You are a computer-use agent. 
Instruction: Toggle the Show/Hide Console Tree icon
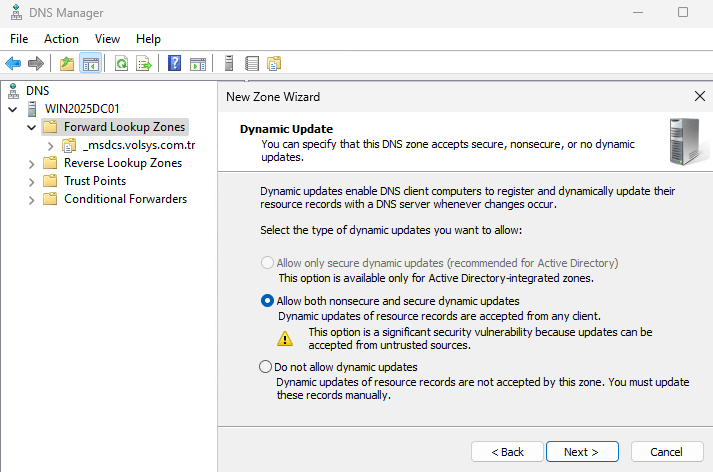(90, 63)
